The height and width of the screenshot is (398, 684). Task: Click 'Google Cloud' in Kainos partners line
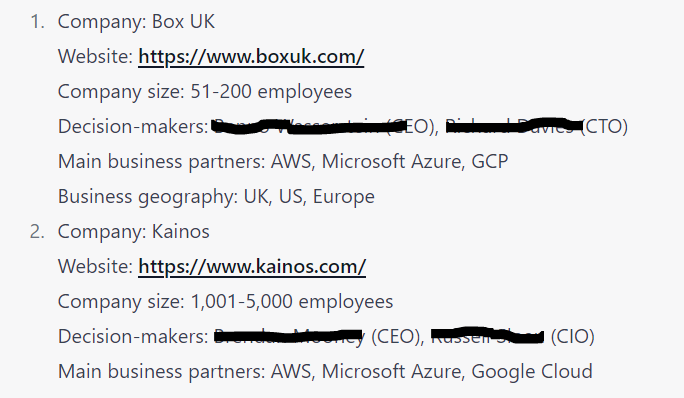532,371
